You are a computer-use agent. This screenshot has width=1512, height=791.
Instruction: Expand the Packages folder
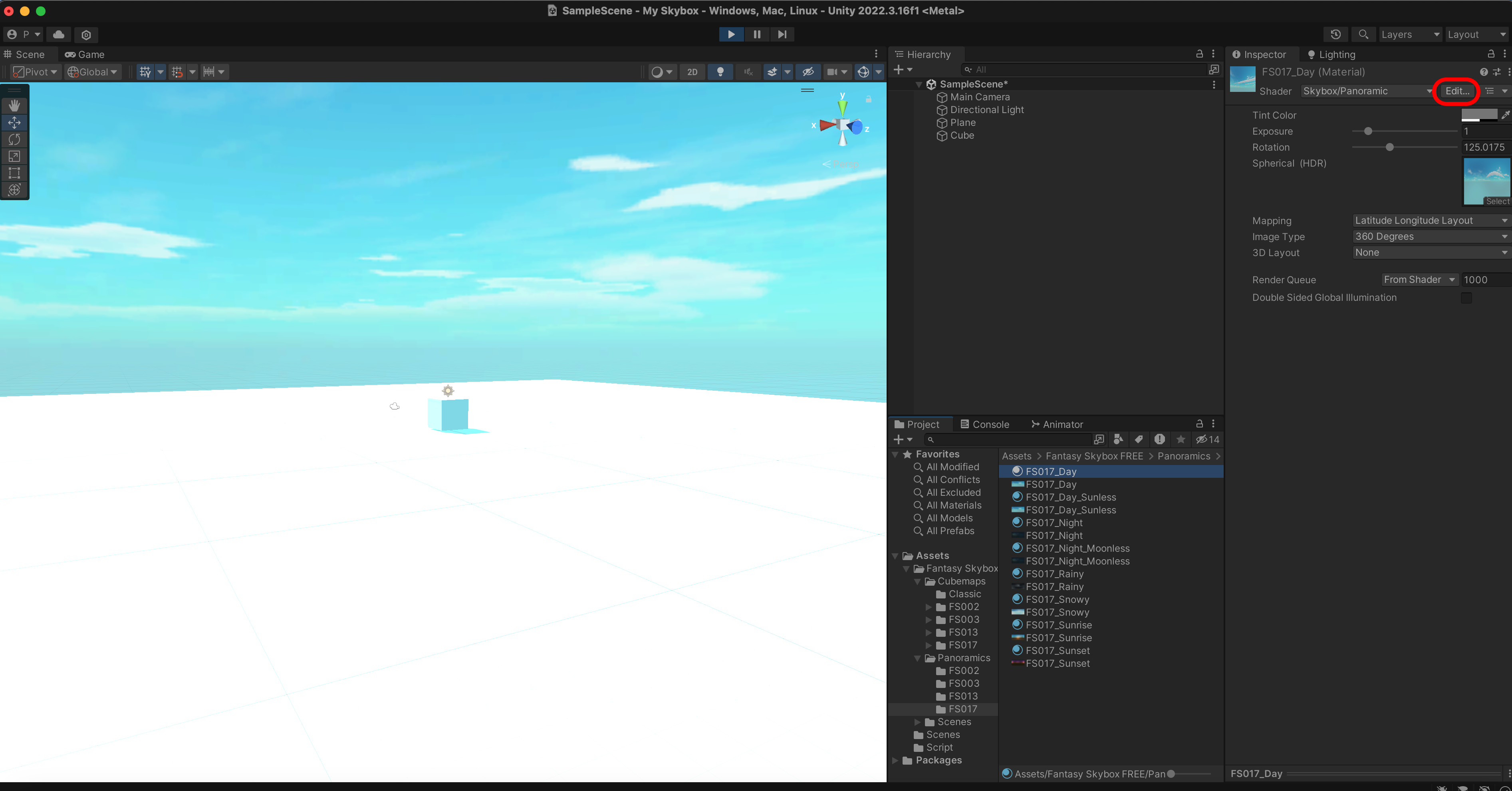click(895, 761)
